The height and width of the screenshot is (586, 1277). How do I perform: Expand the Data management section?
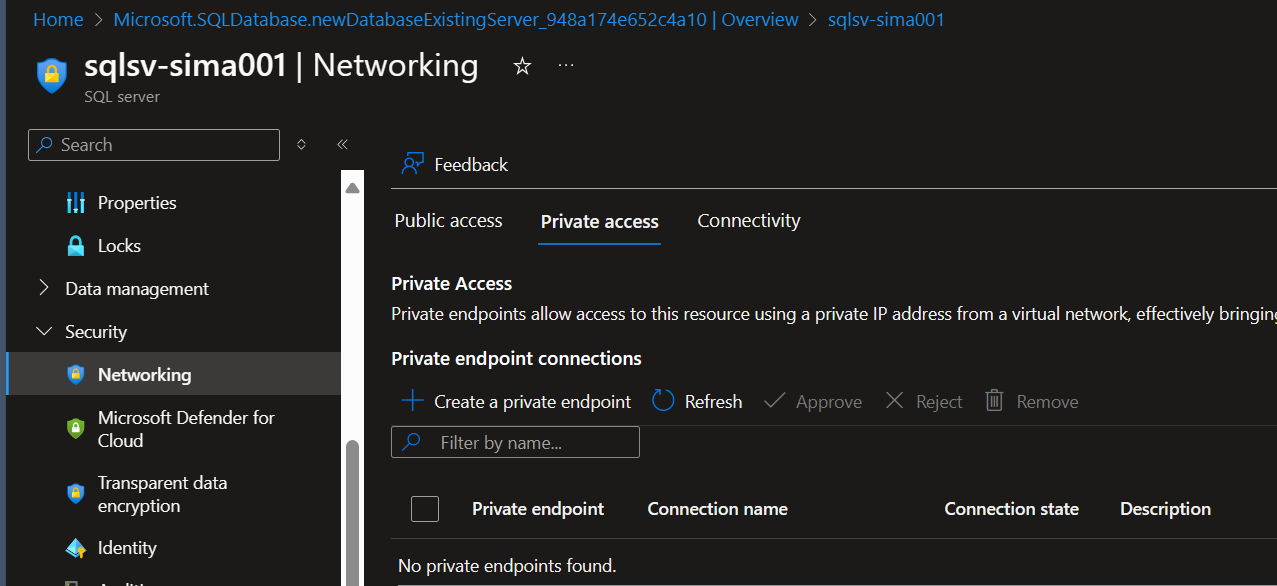44,289
